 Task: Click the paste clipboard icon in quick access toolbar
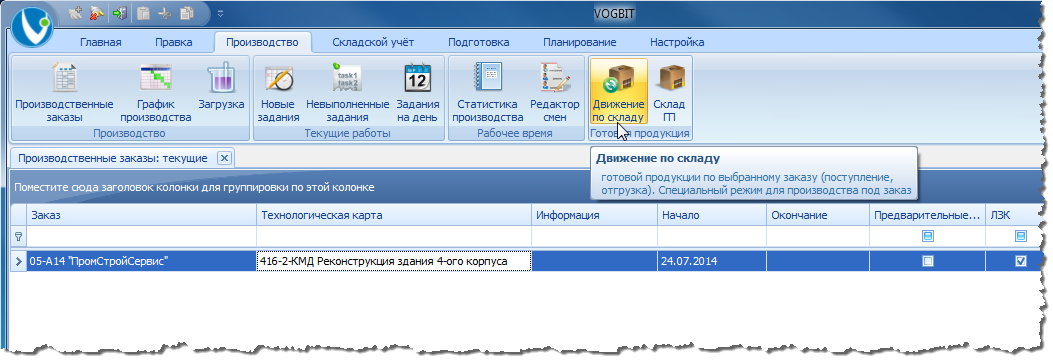143,13
